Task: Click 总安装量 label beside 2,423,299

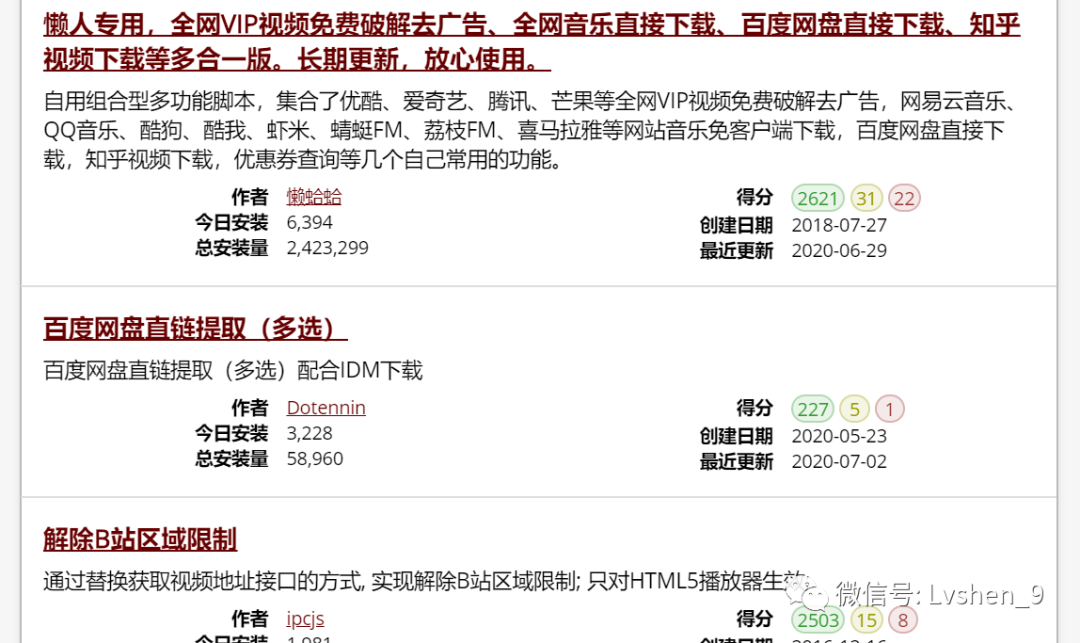Action: coord(231,248)
